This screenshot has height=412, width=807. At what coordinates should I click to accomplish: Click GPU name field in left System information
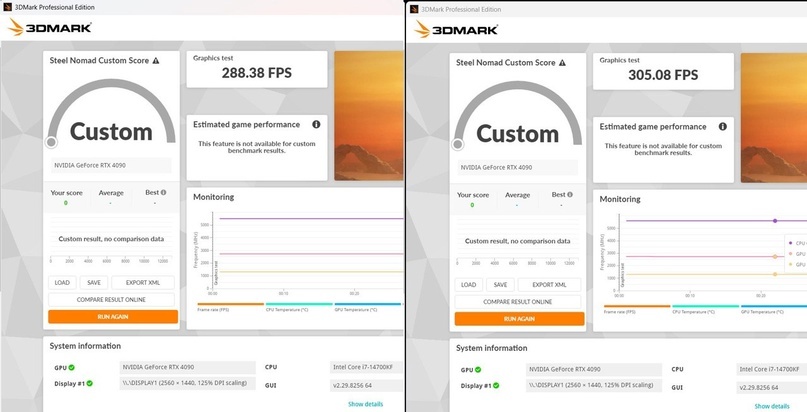(187, 367)
